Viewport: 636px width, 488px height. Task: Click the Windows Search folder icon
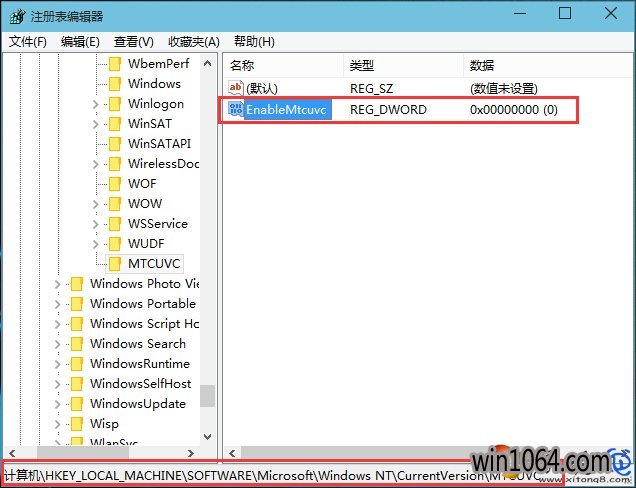(x=77, y=344)
